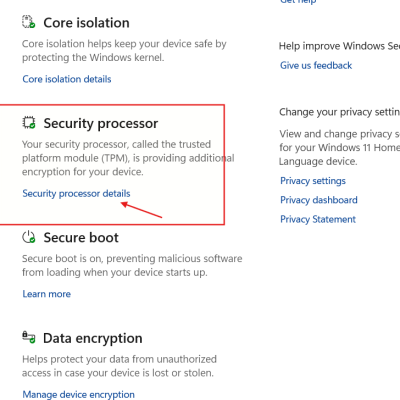Viewport: 400px width, 400px height.
Task: Open Privacy settings link
Action: pos(313,181)
